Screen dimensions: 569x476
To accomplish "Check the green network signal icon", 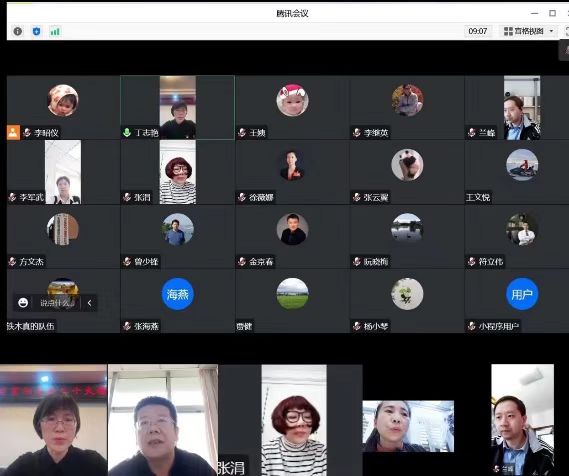I will click(x=55, y=32).
